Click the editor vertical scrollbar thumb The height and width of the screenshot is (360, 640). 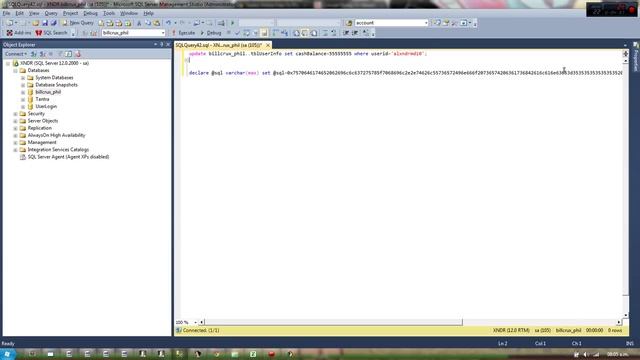625,179
